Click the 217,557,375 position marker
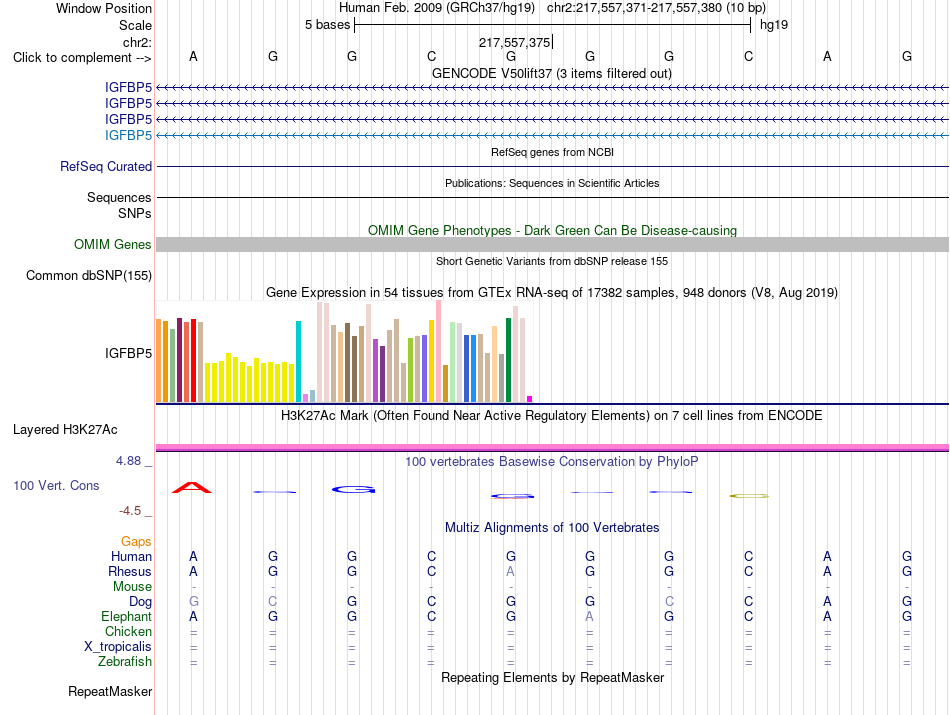950x715 pixels. click(x=514, y=42)
